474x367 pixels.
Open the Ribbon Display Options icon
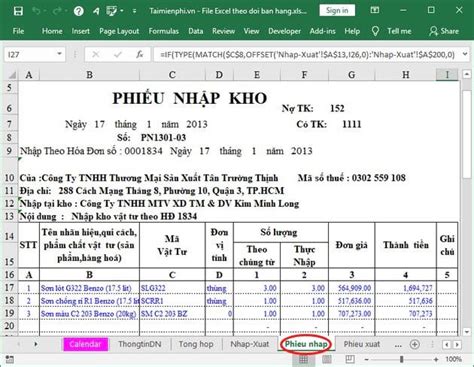[x=375, y=10]
